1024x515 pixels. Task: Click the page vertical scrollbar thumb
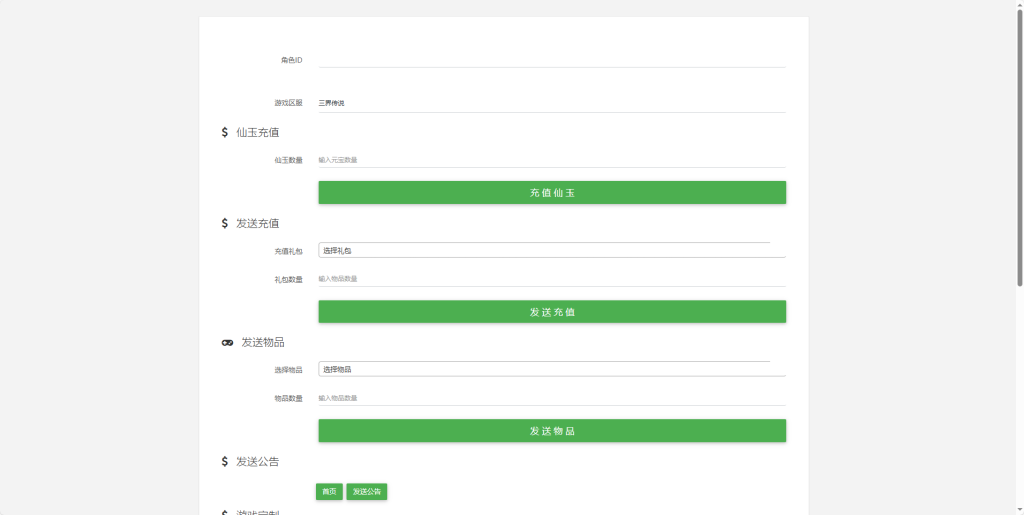point(1019,147)
